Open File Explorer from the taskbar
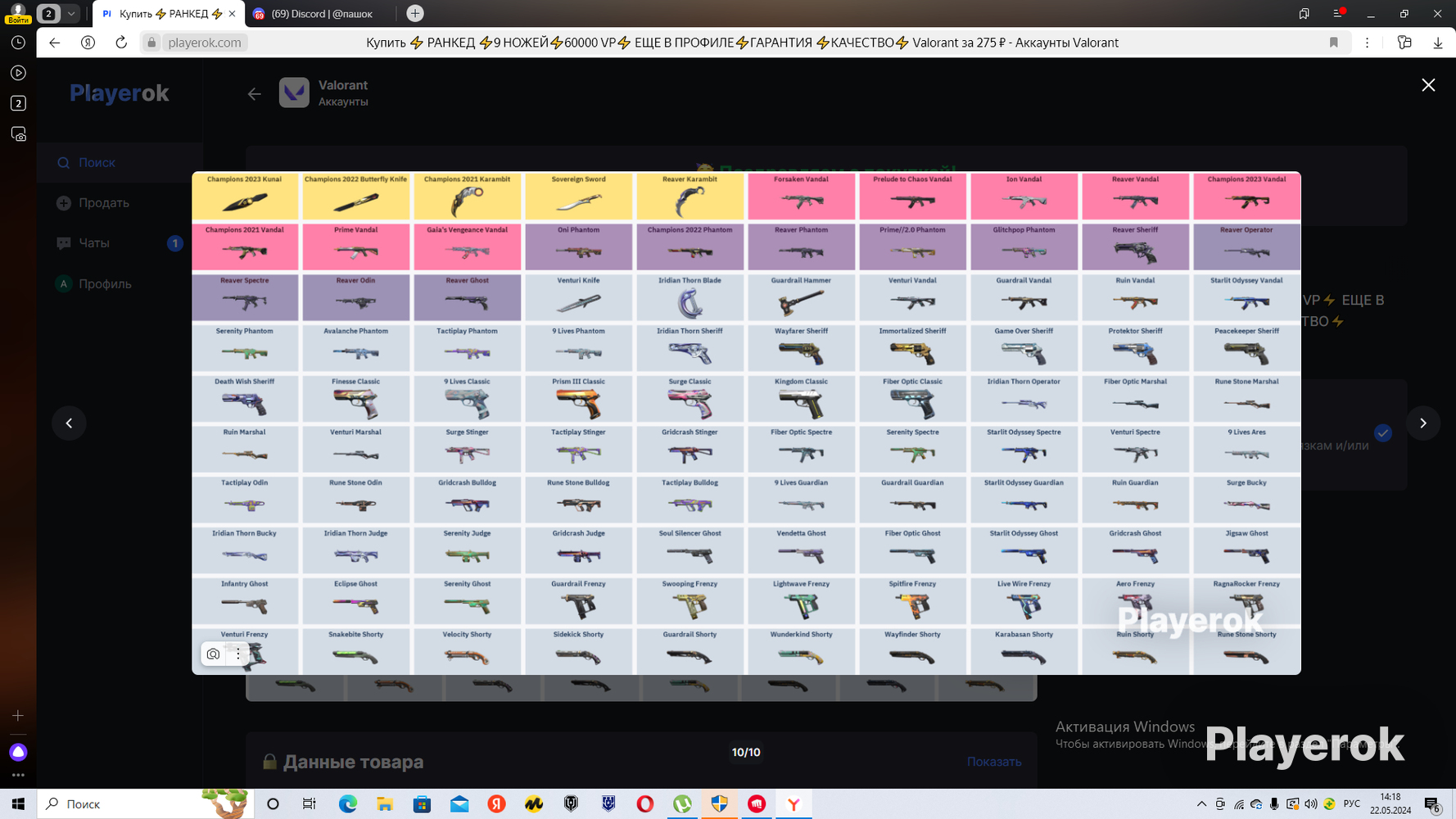 [385, 804]
